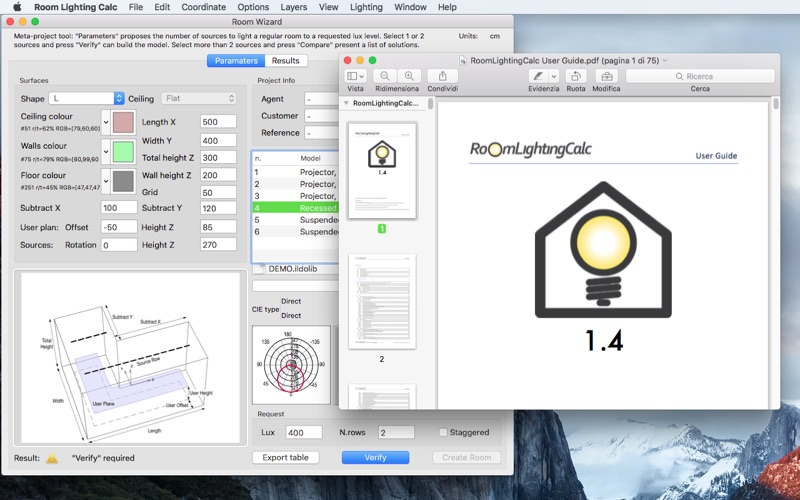This screenshot has height=500, width=800.
Task: Click the Subtract Y field
Action: click(x=218, y=208)
